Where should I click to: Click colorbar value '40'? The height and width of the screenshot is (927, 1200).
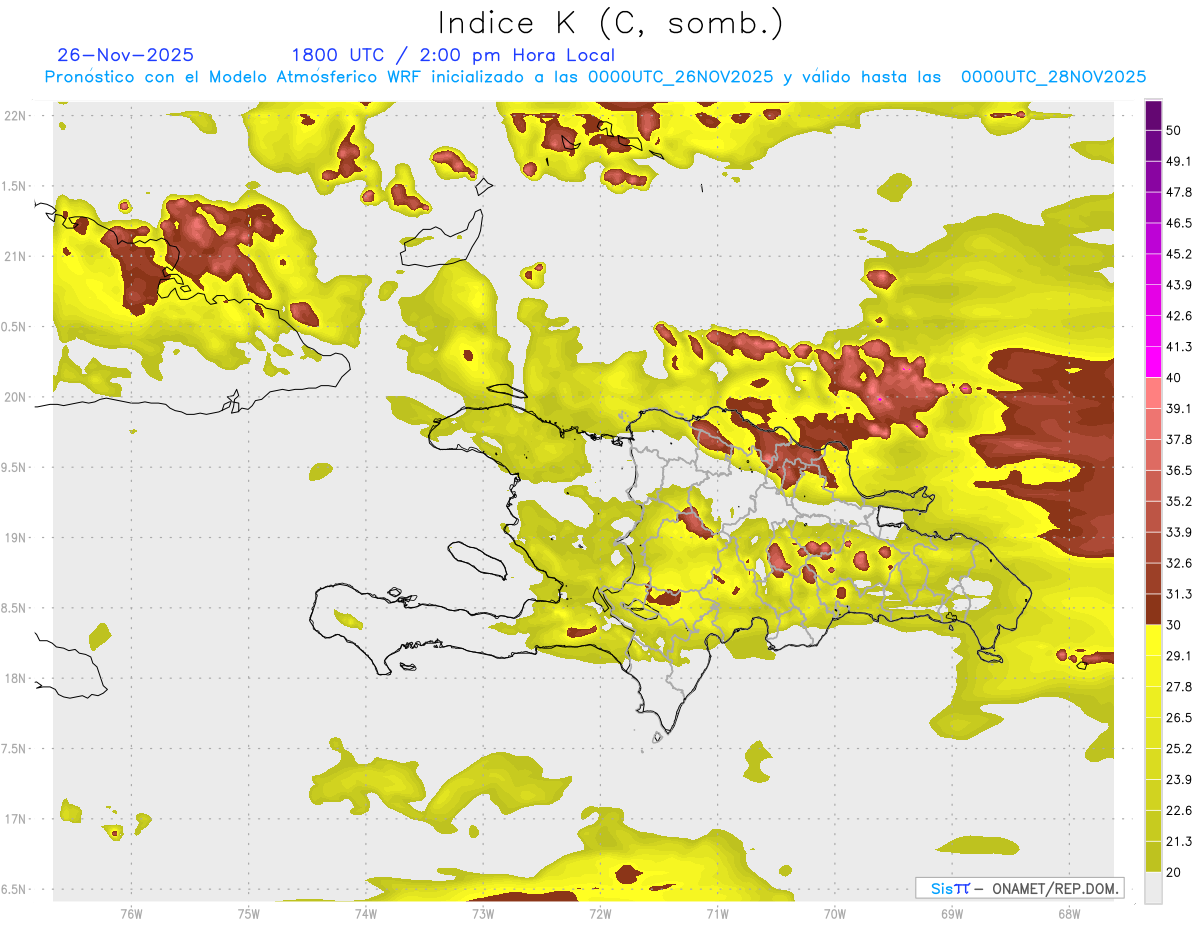1174,378
